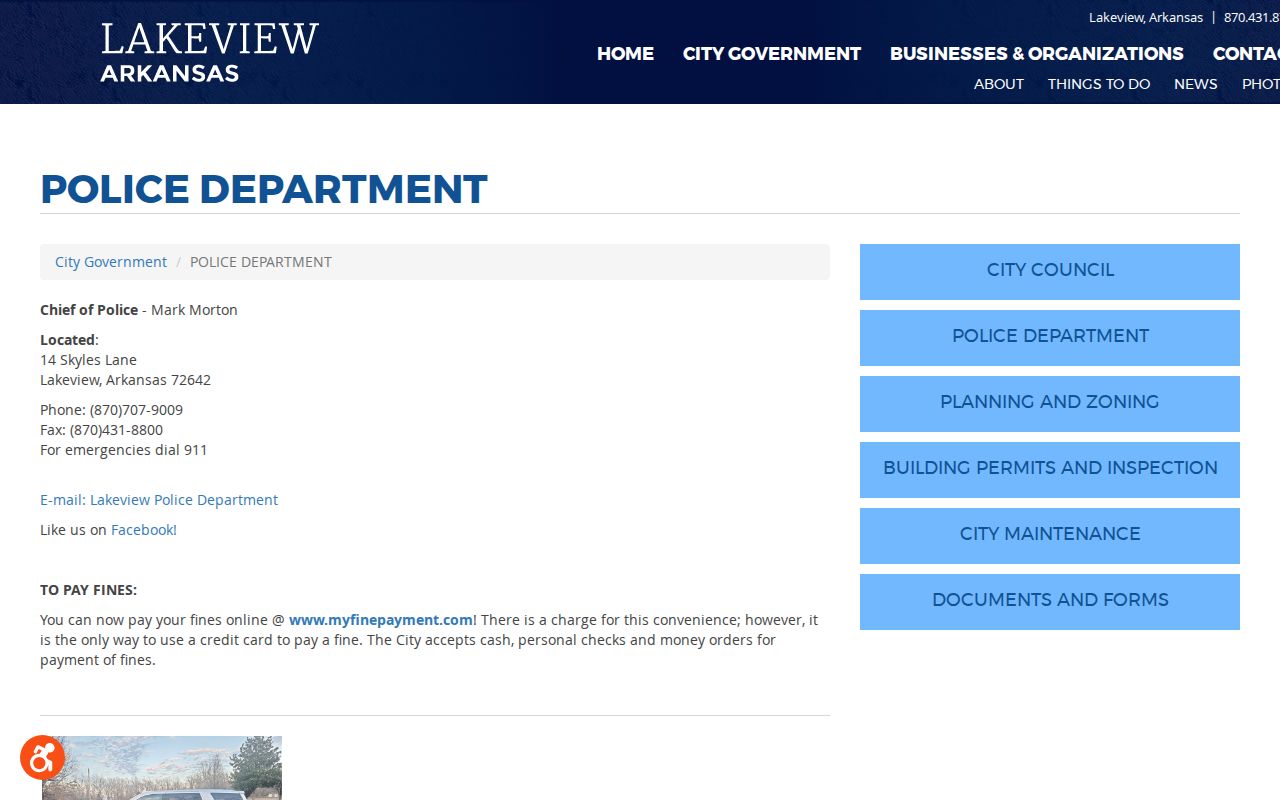Click the '14 Skyles Lane' address line

(88, 360)
